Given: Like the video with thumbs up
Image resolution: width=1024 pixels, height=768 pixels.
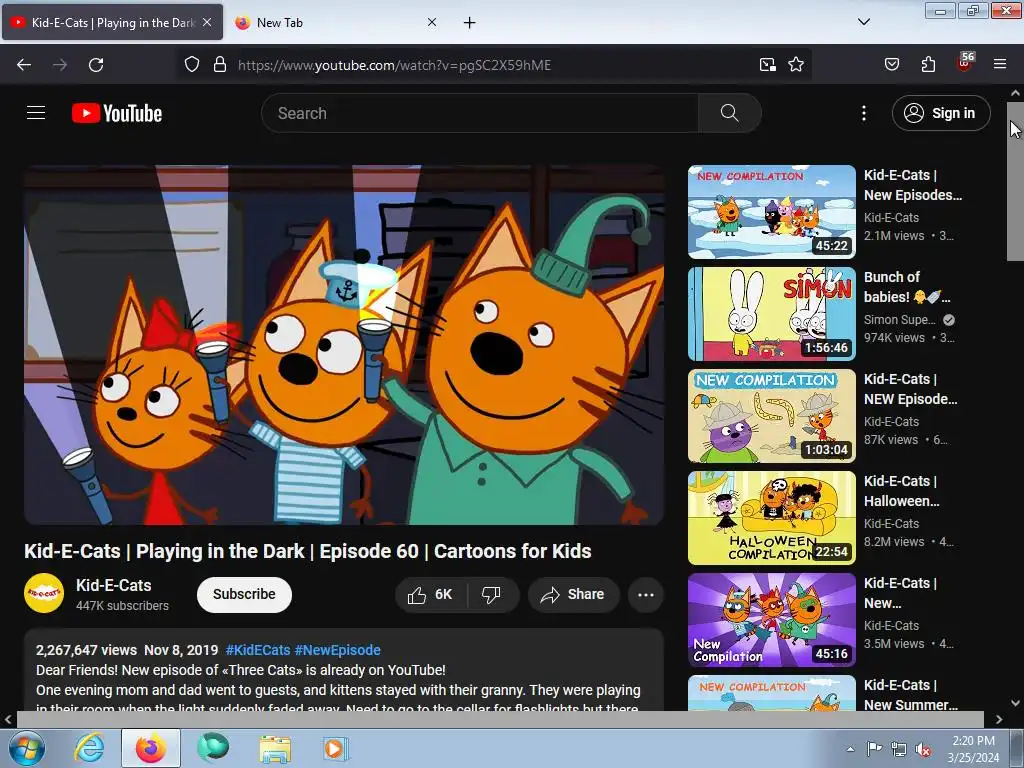Looking at the screenshot, I should coord(431,594).
